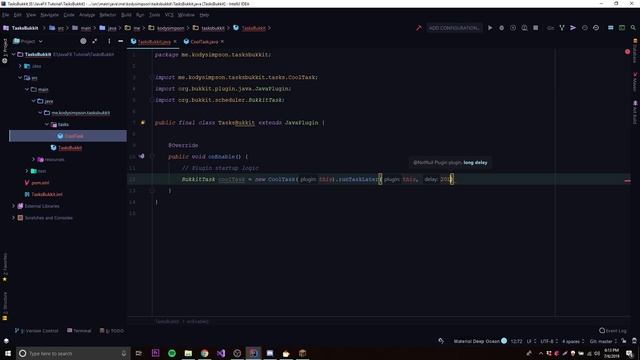This screenshot has height=360, width=640.
Task: Collapse the tasks package node
Action: [x=47, y=124]
